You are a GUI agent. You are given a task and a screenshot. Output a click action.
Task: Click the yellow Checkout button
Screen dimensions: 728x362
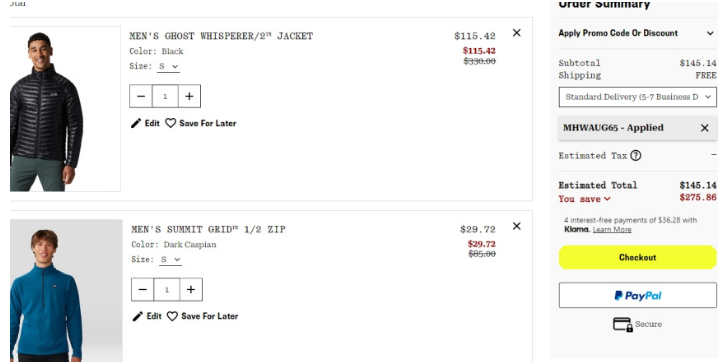tap(637, 258)
